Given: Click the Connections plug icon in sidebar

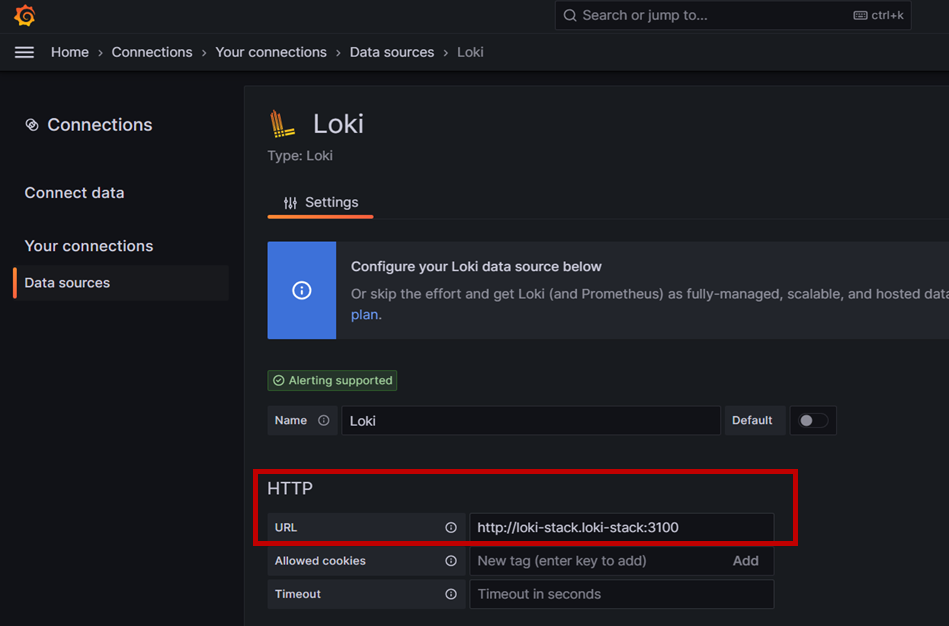Looking at the screenshot, I should (32, 125).
